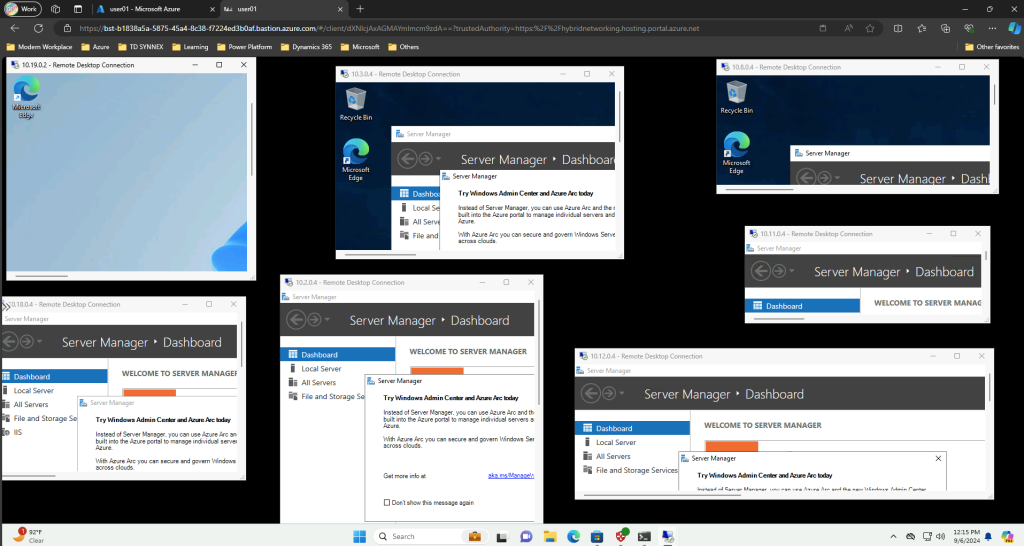
Task: Open File Explorer from taskbar
Action: [x=550, y=536]
